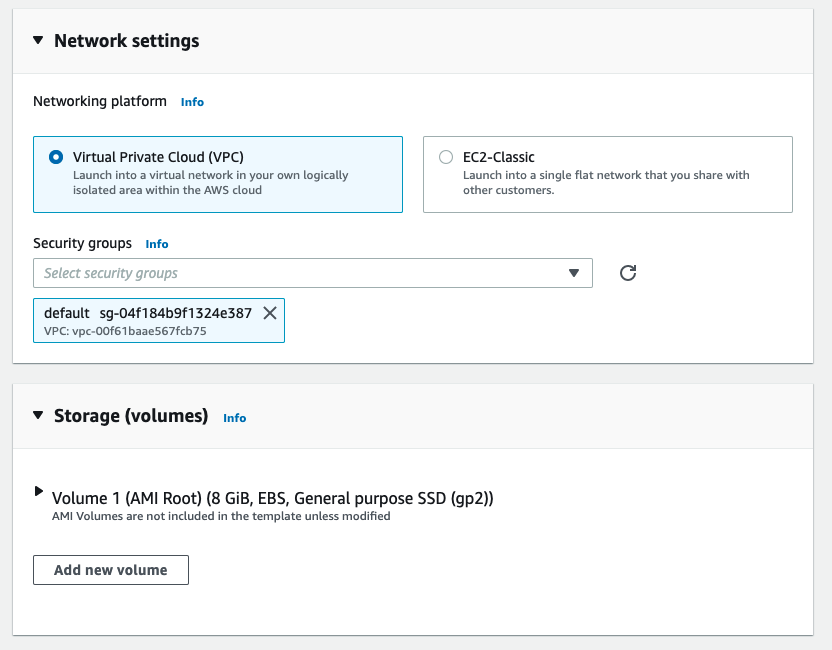The height and width of the screenshot is (650, 832).
Task: Click the Storage (volumes) heading text
Action: (x=131, y=416)
